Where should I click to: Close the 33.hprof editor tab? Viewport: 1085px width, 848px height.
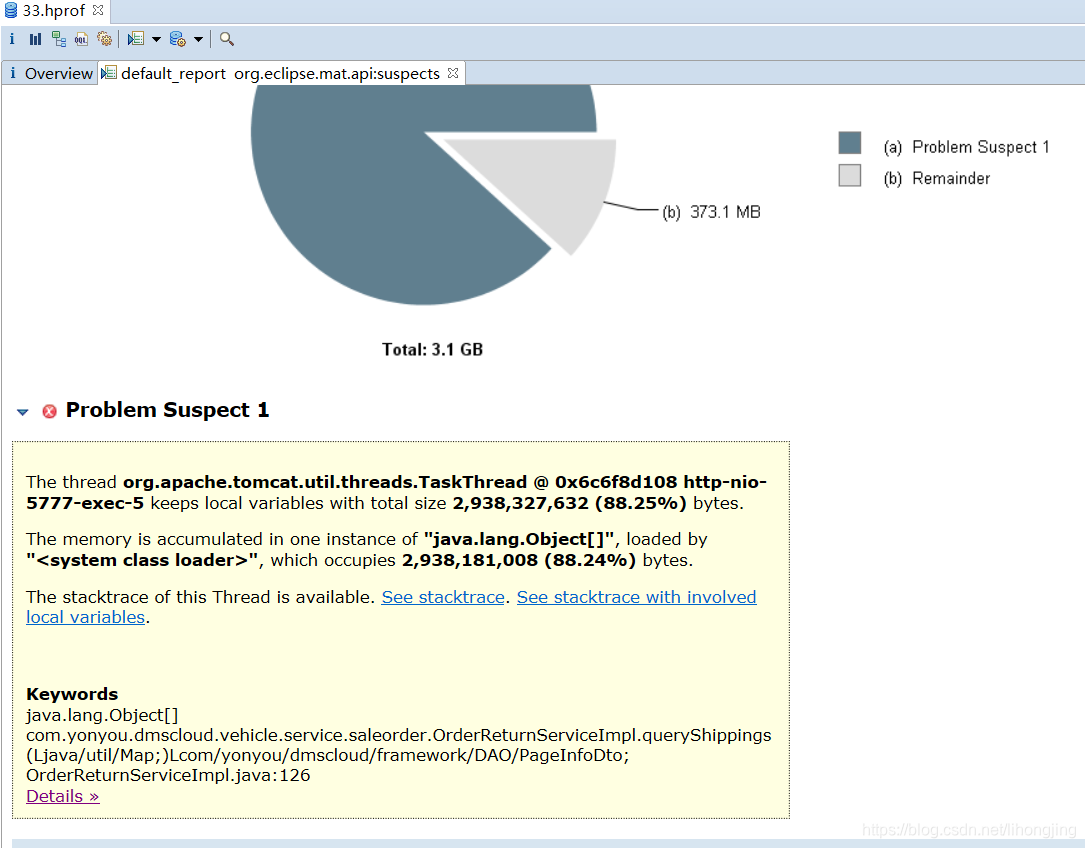click(x=98, y=10)
